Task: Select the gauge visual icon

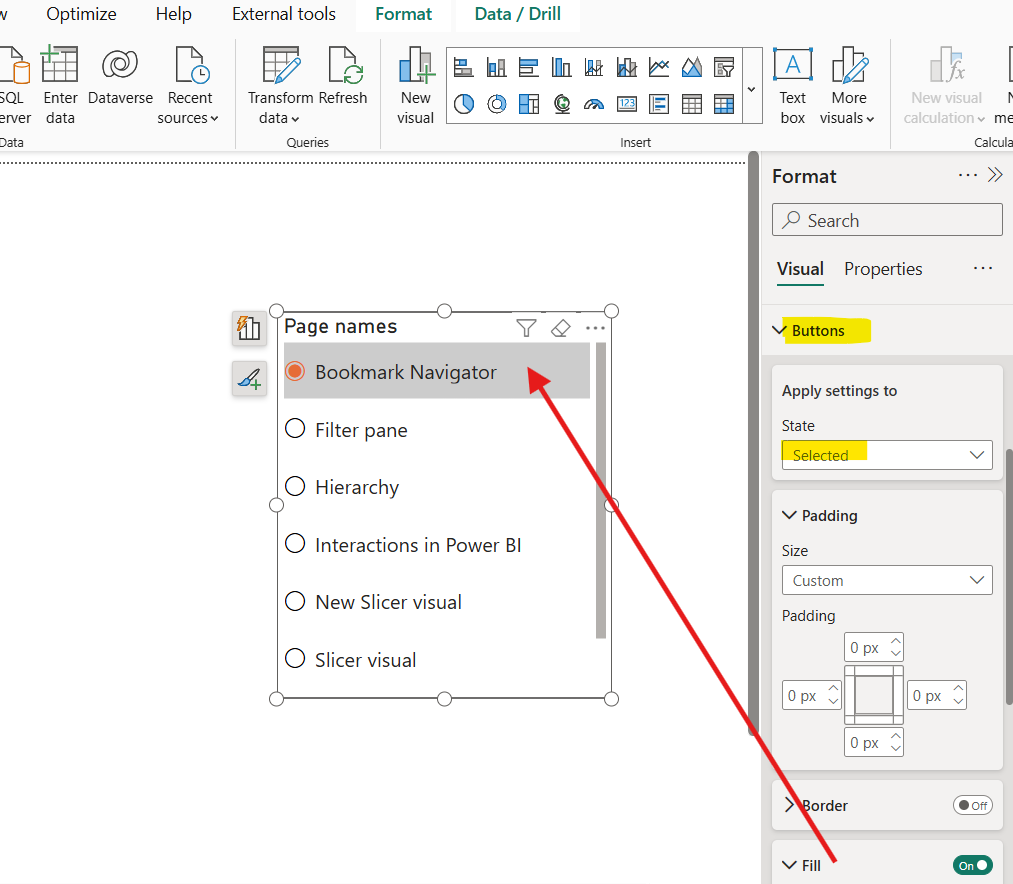Action: click(x=594, y=103)
